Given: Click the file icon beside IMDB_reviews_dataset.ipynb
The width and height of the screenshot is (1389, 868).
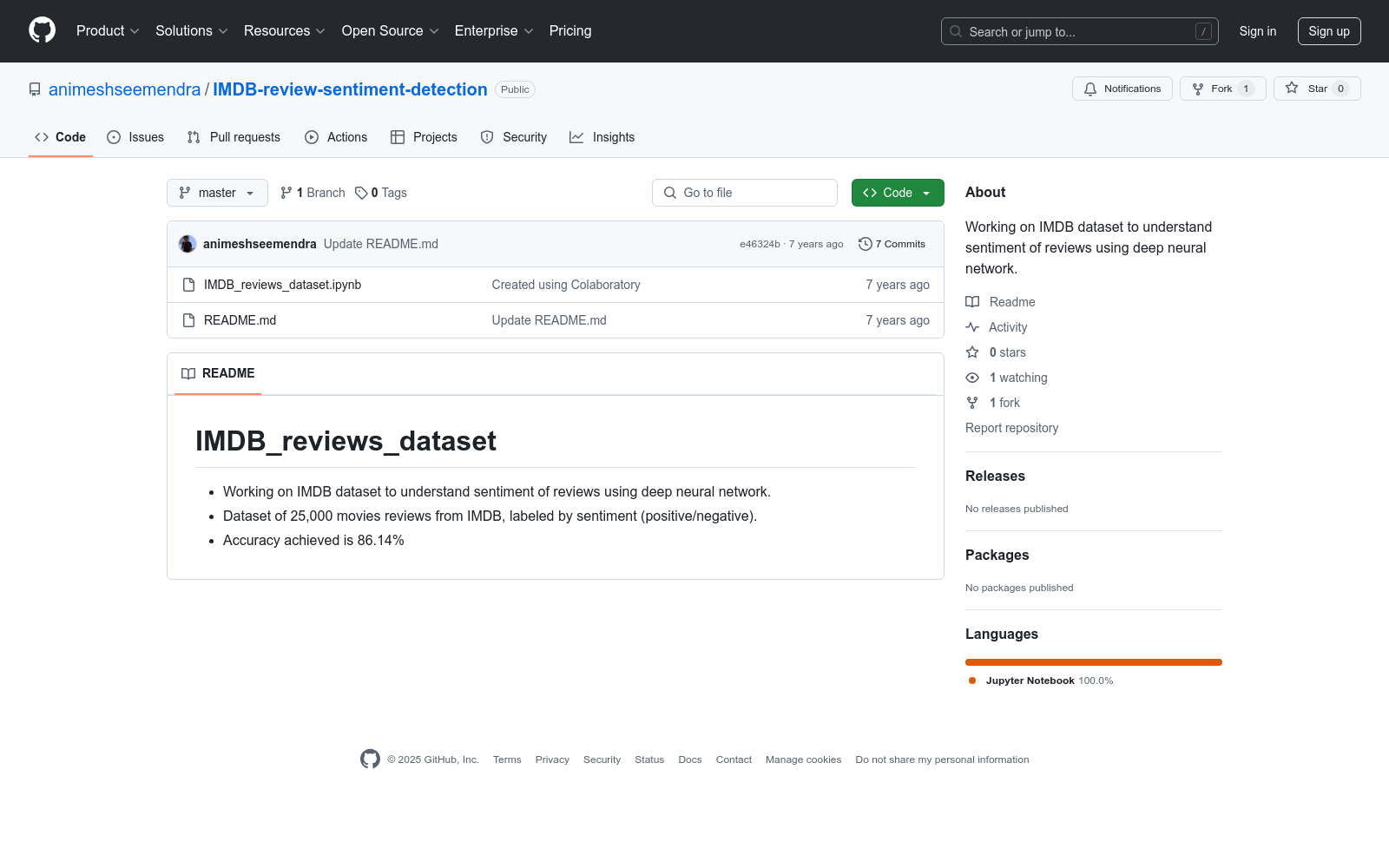Looking at the screenshot, I should [188, 285].
